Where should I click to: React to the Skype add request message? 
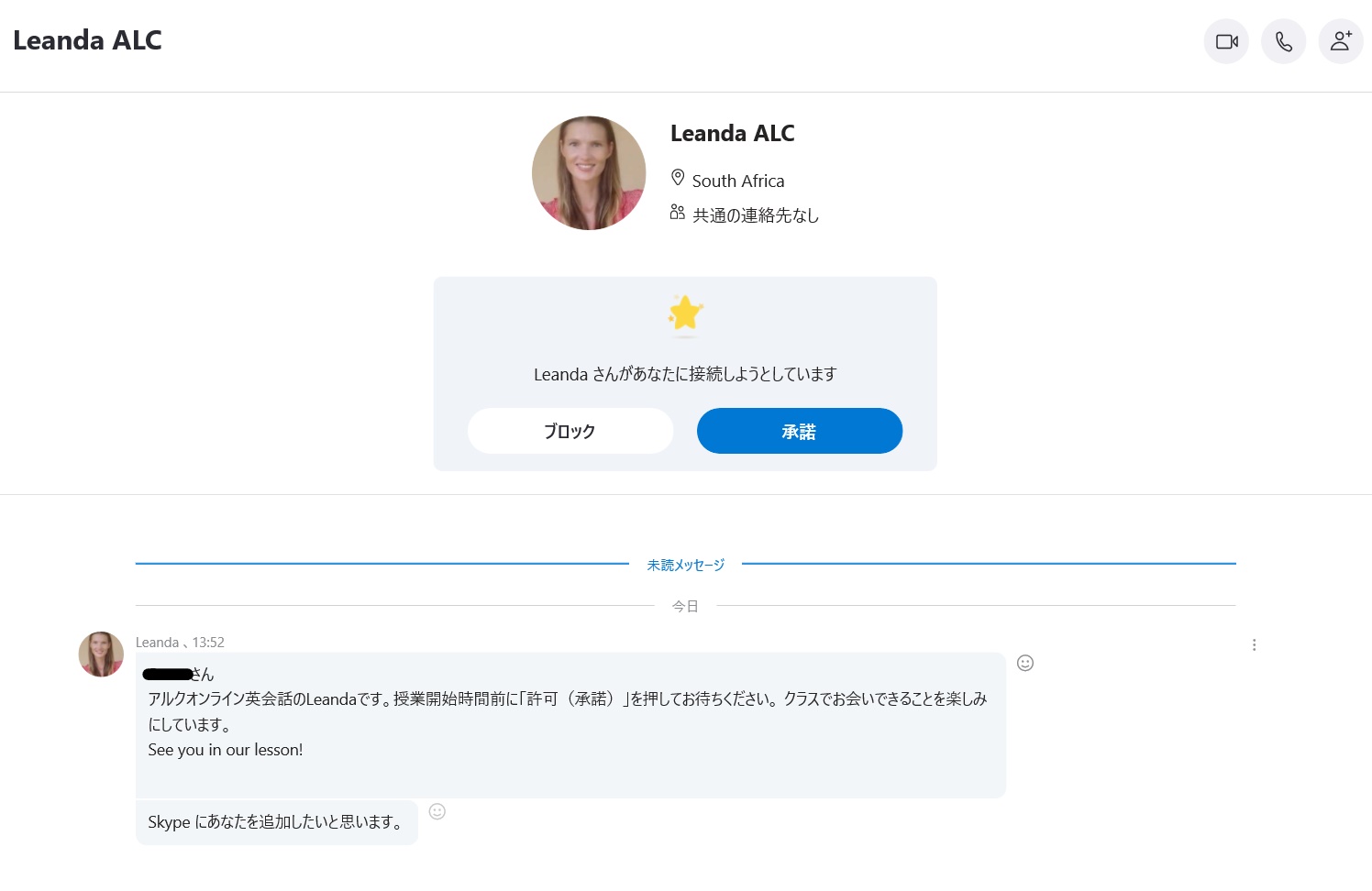click(437, 811)
